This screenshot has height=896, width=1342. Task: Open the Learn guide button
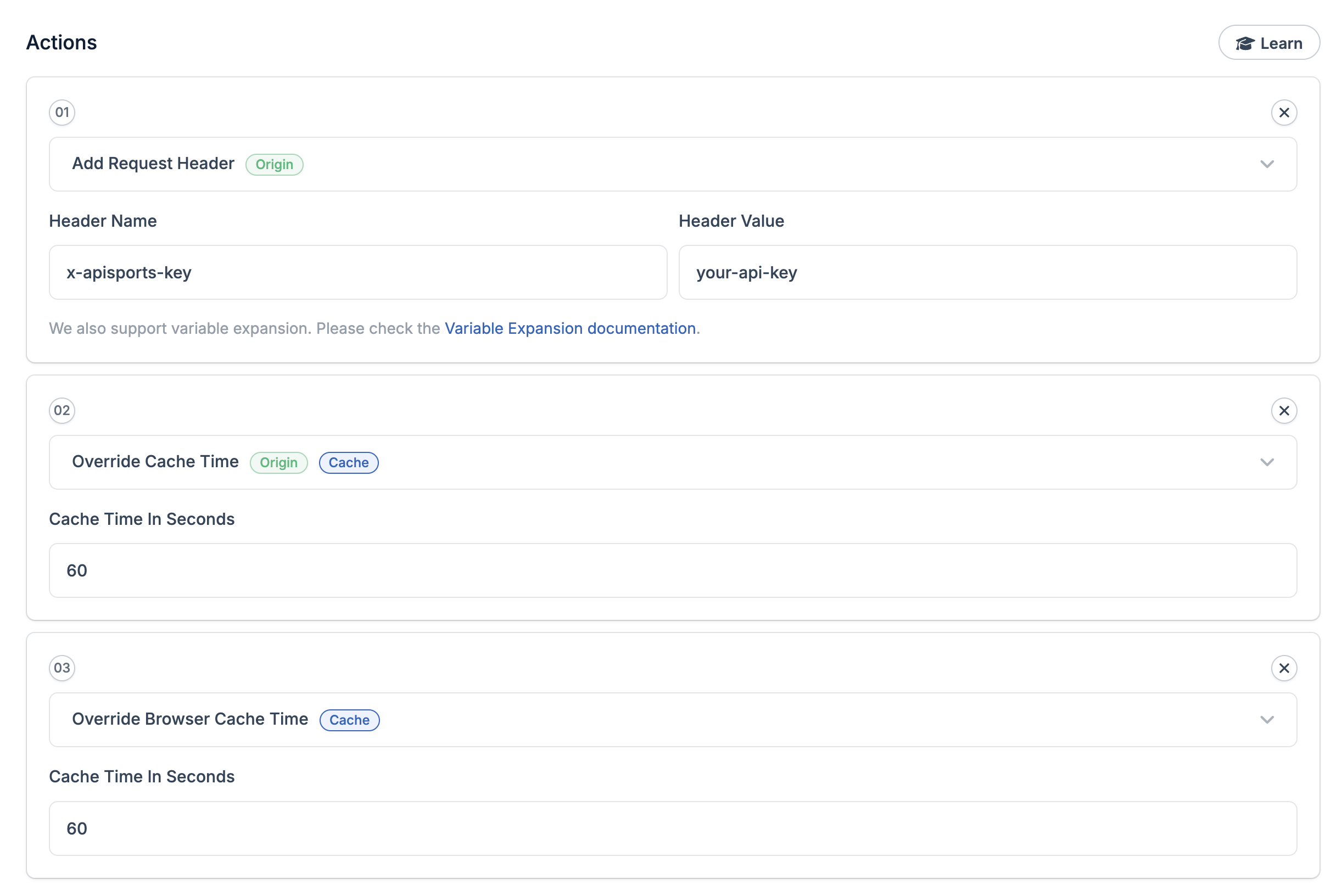(x=1268, y=43)
